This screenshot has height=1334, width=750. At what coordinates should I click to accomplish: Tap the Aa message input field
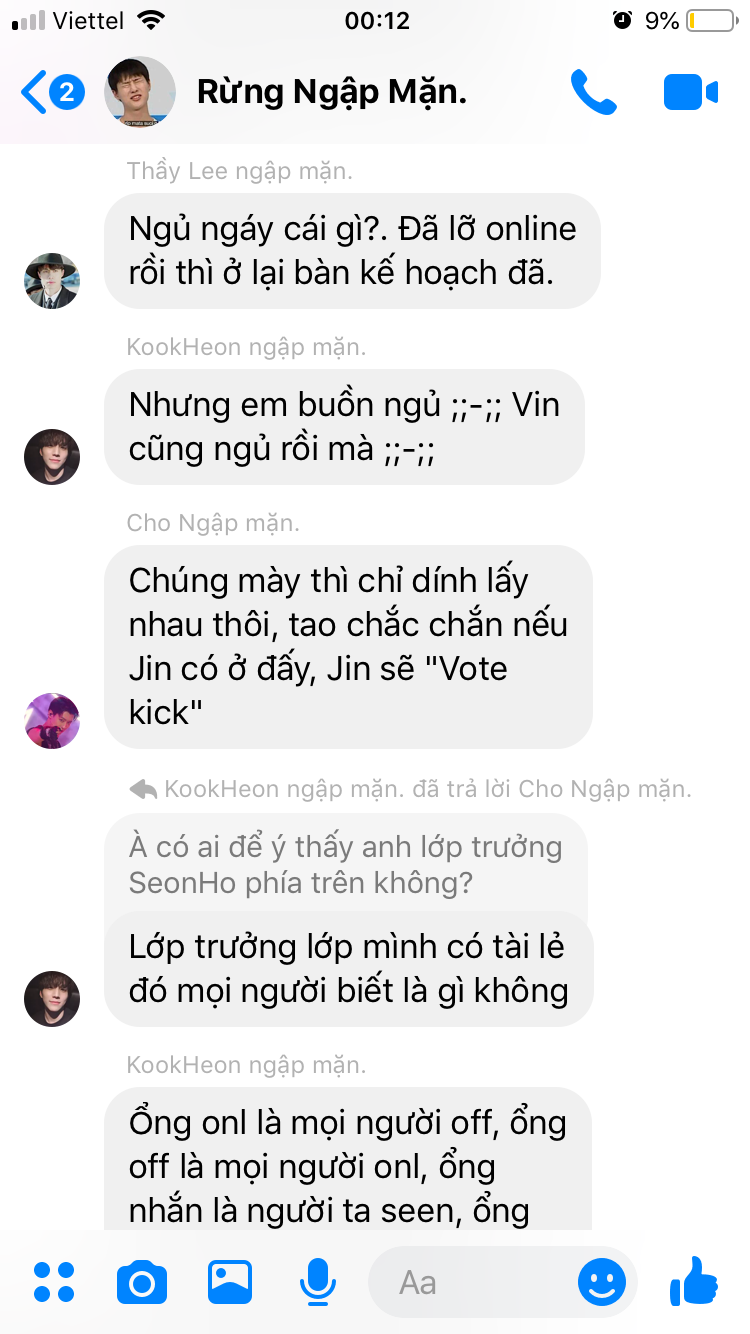tap(470, 1282)
